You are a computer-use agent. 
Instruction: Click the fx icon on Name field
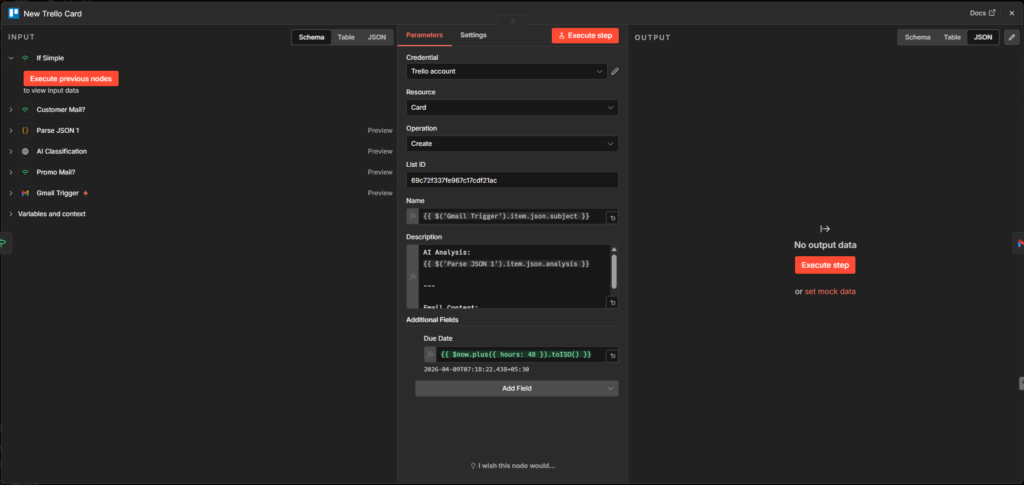413,216
